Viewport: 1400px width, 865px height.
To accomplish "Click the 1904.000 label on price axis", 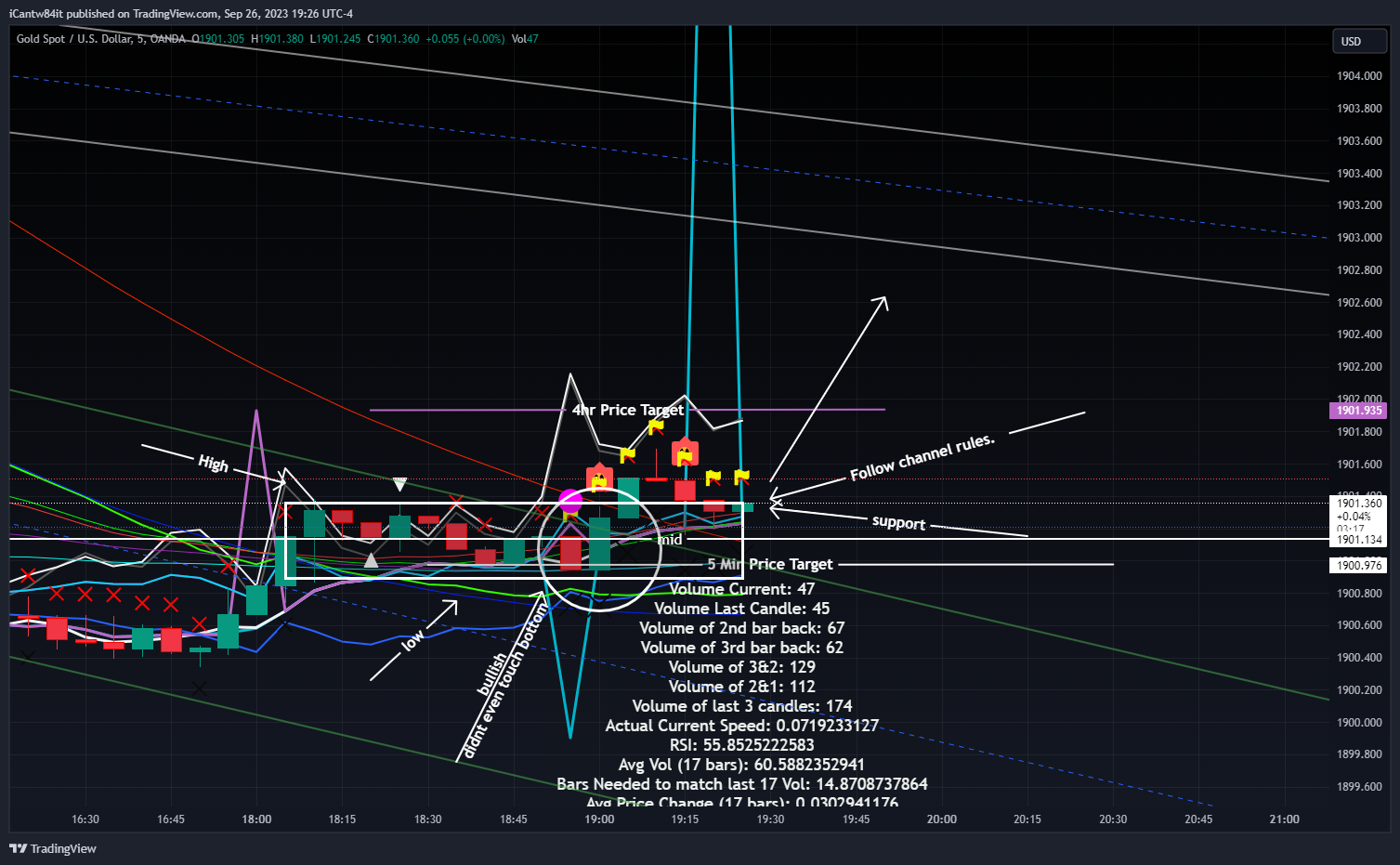I will pyautogui.click(x=1359, y=76).
